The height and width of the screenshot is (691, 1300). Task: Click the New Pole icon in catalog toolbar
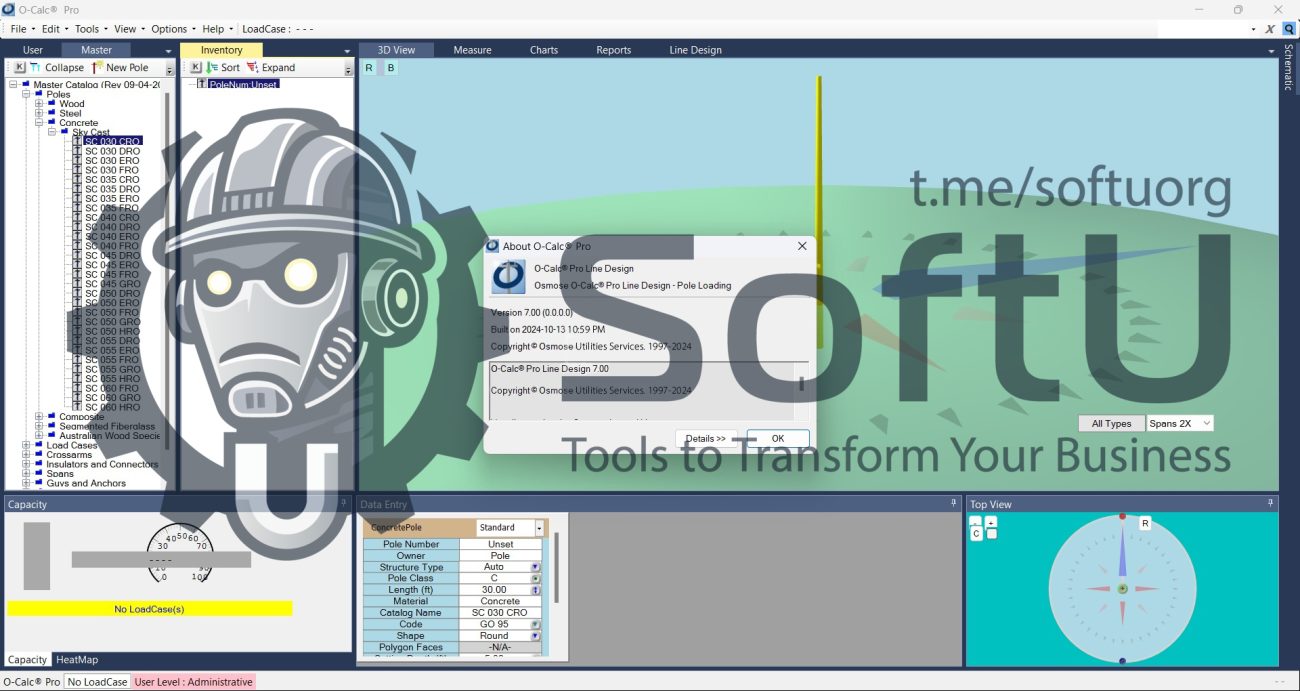97,67
